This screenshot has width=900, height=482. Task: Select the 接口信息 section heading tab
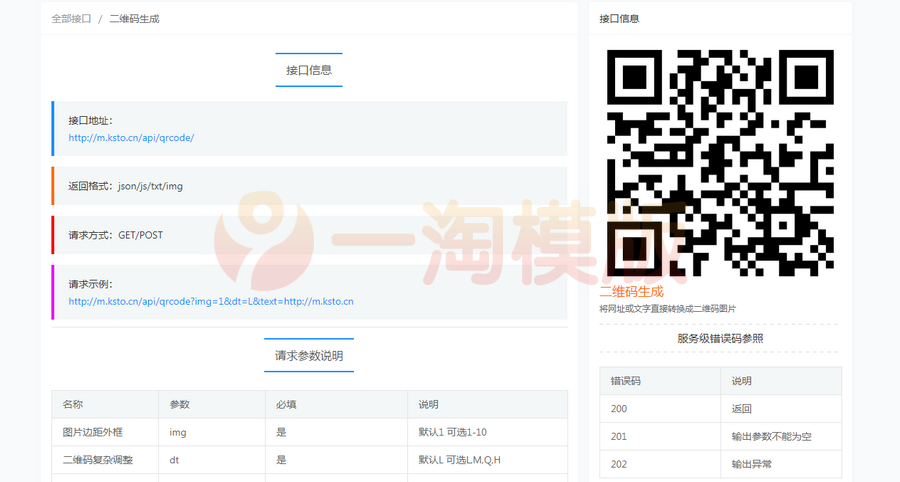[x=309, y=70]
